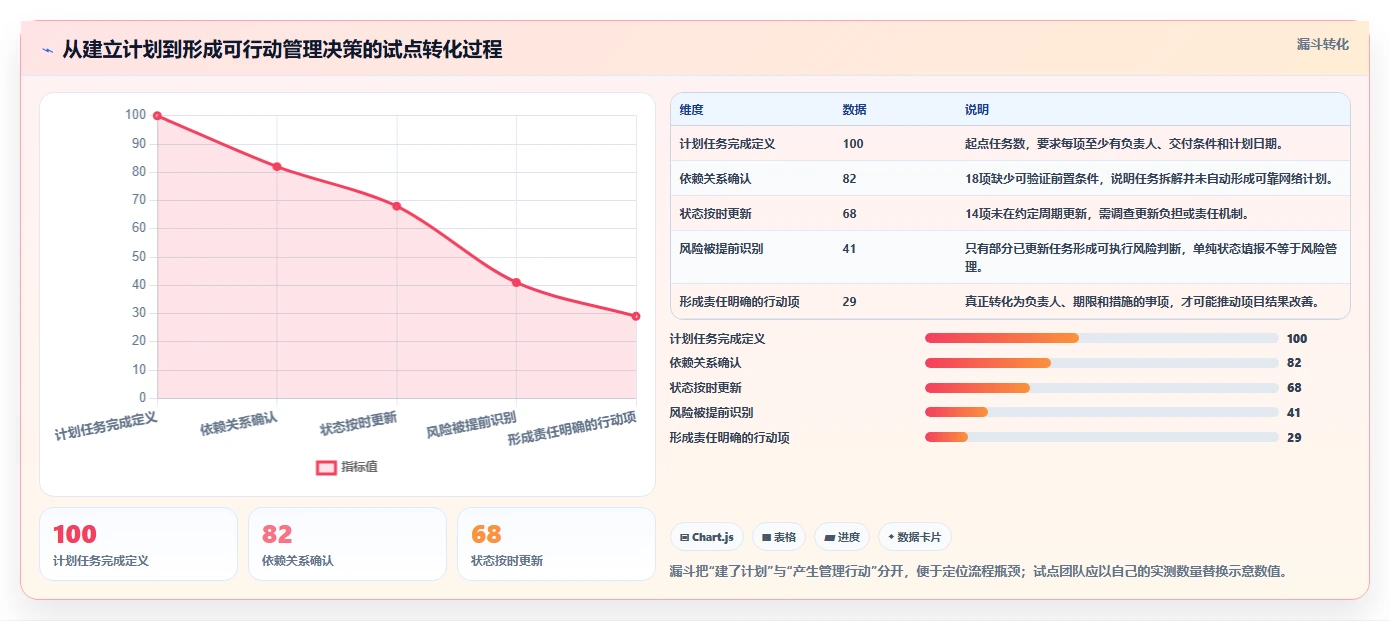Screen dimensions: 1390x621
Task: Click x-axis label 风险被提前识别 on the chart
Action: (x=471, y=425)
